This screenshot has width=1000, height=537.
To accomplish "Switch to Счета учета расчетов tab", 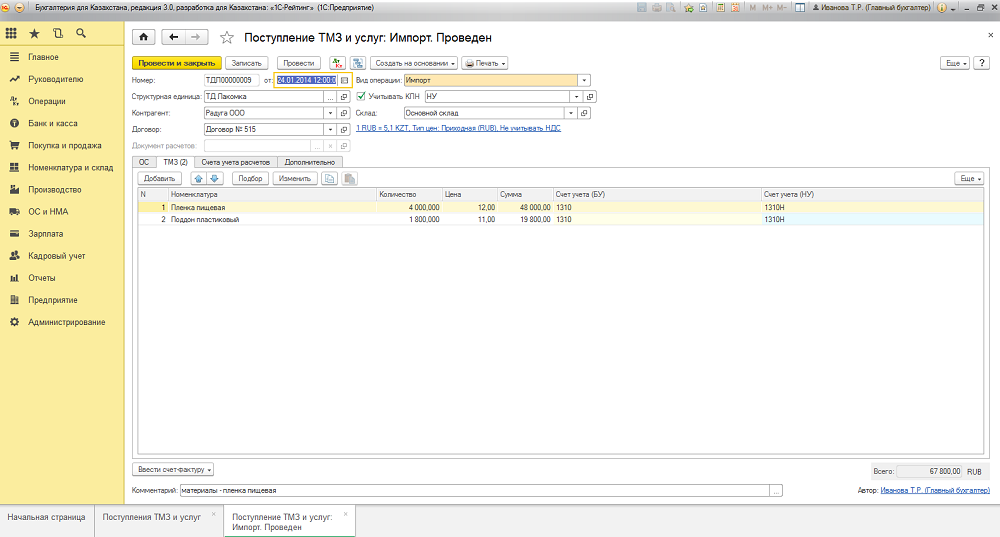I will (x=236, y=162).
